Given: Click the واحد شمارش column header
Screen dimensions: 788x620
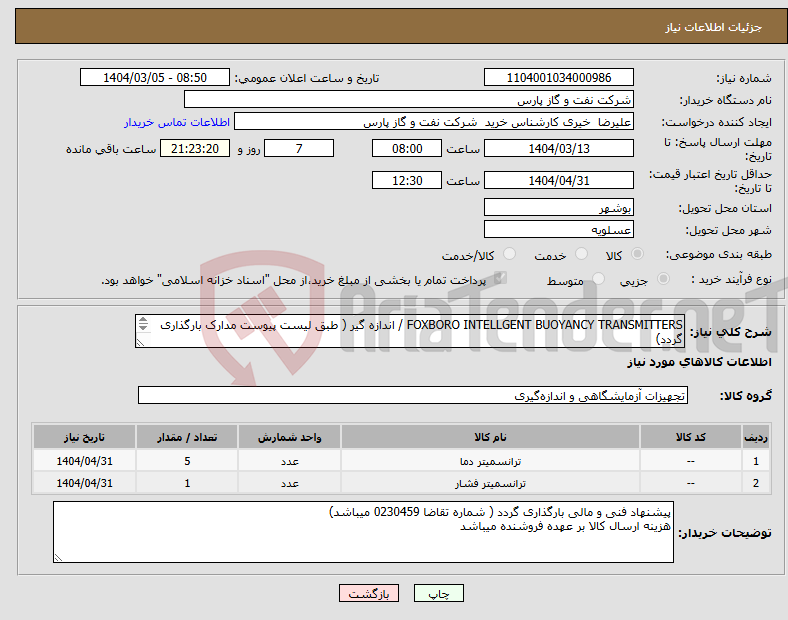Looking at the screenshot, I should (289, 437).
